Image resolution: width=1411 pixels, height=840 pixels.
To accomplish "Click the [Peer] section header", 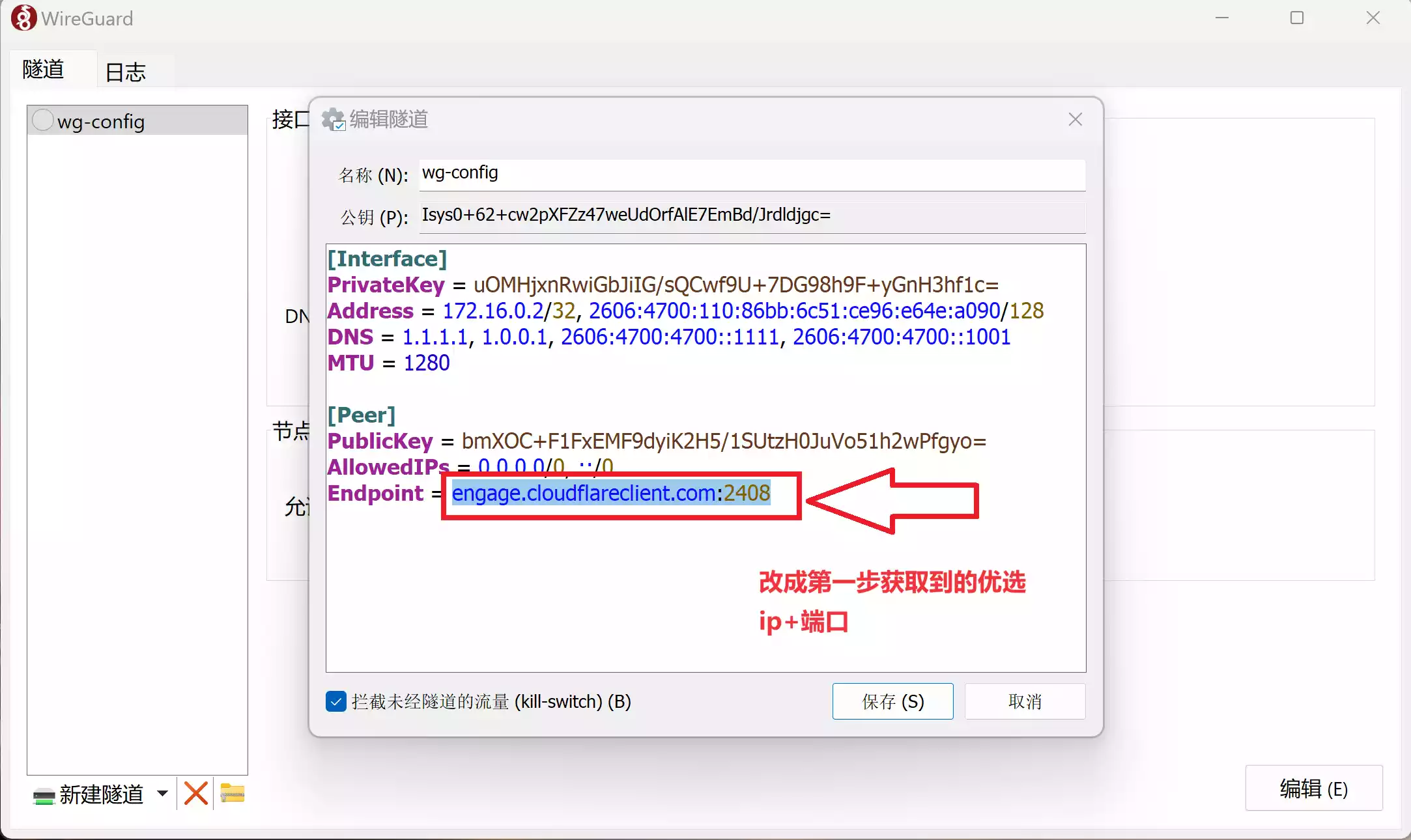I will pyautogui.click(x=361, y=415).
